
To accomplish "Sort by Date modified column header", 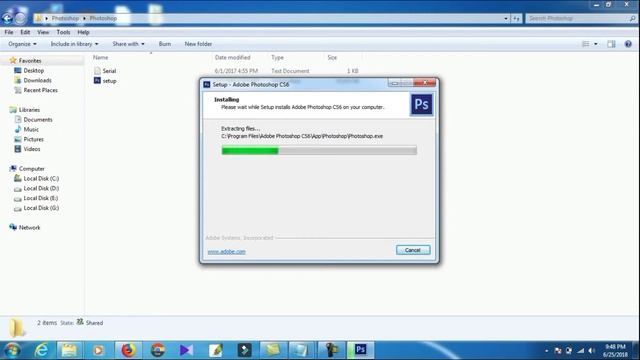I will [x=232, y=58].
